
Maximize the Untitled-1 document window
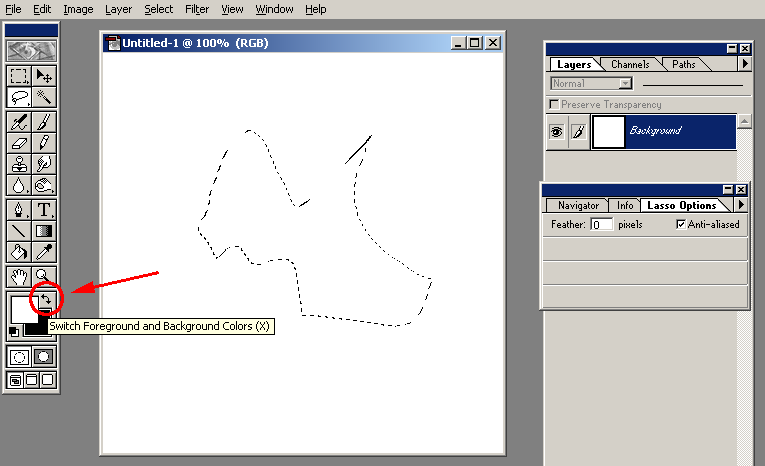[x=474, y=43]
